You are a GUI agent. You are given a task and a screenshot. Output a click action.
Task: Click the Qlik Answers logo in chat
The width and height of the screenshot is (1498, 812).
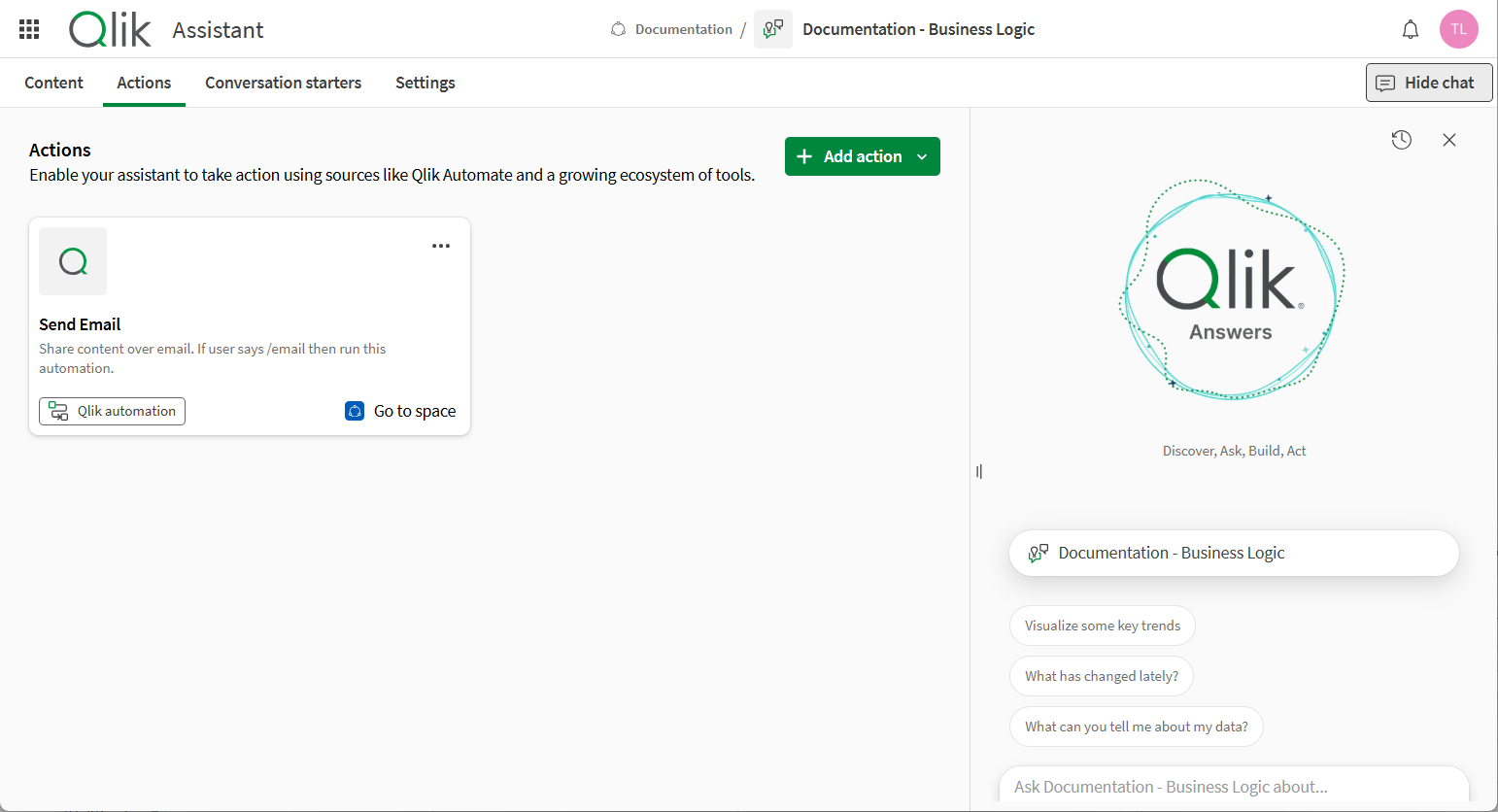(1232, 289)
